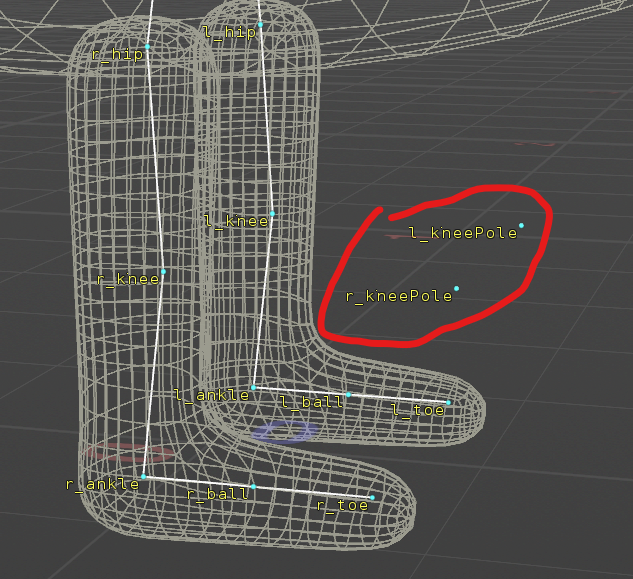Pick the r_ankle joint
Viewport: 633px width, 579px height.
coord(144,477)
